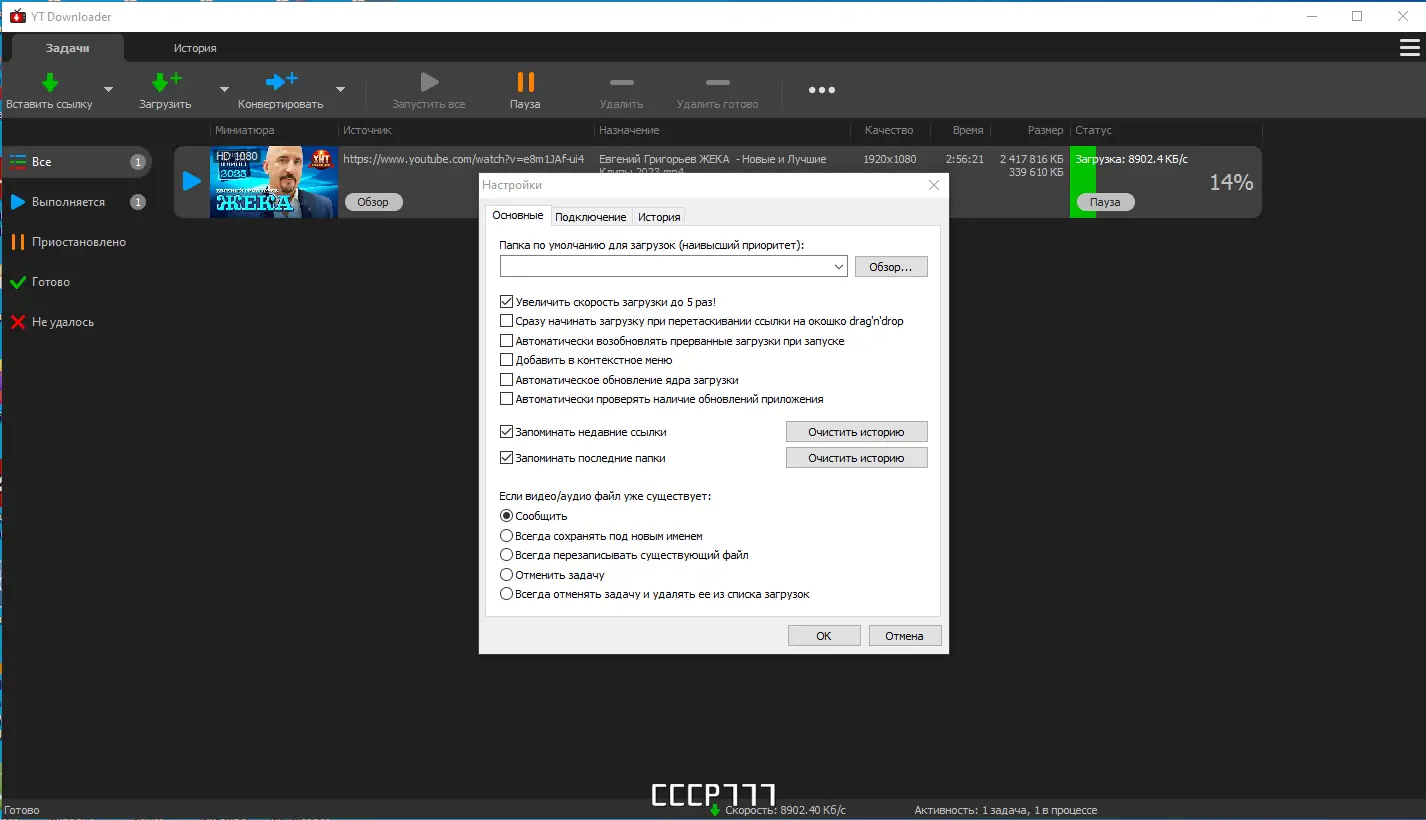Toggle Увеличить скорость загрузки до 5 раз checkbox
This screenshot has height=820, width=1426.
[506, 301]
